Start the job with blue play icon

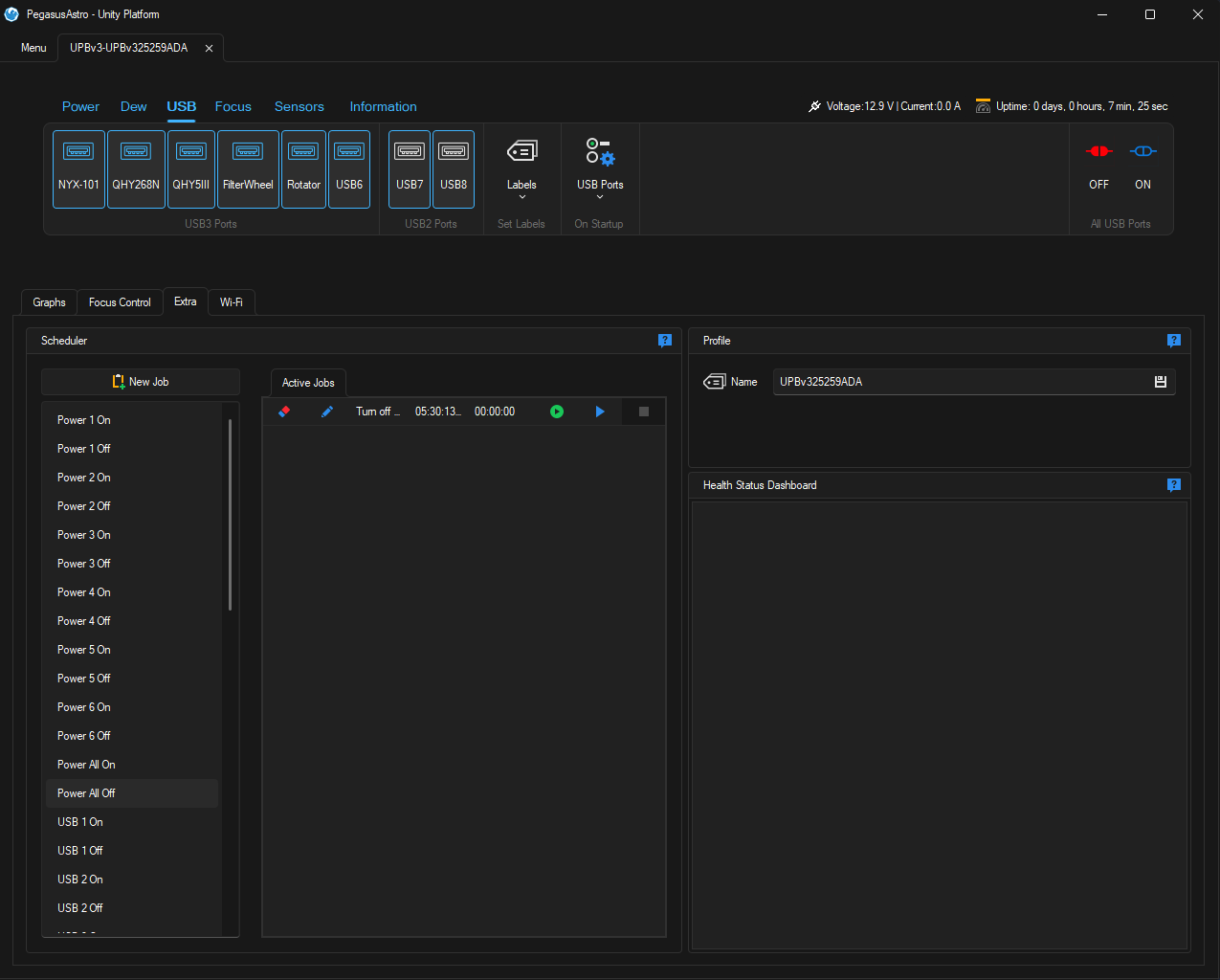click(x=600, y=412)
